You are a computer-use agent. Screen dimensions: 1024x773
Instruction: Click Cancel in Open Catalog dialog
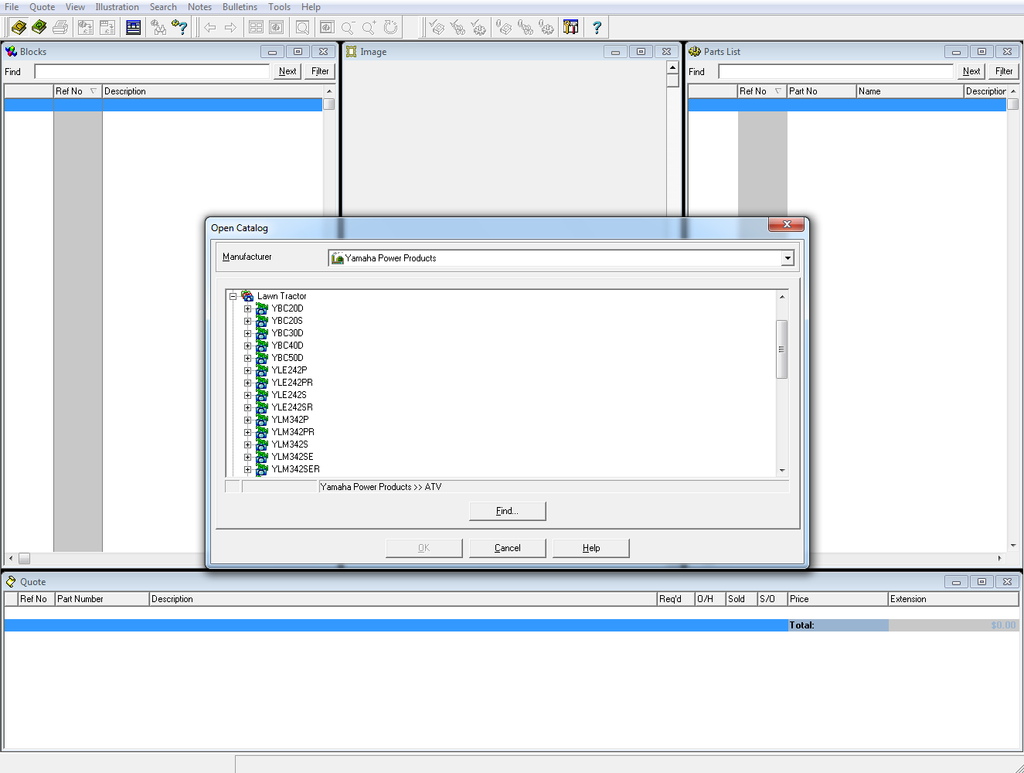click(x=507, y=548)
